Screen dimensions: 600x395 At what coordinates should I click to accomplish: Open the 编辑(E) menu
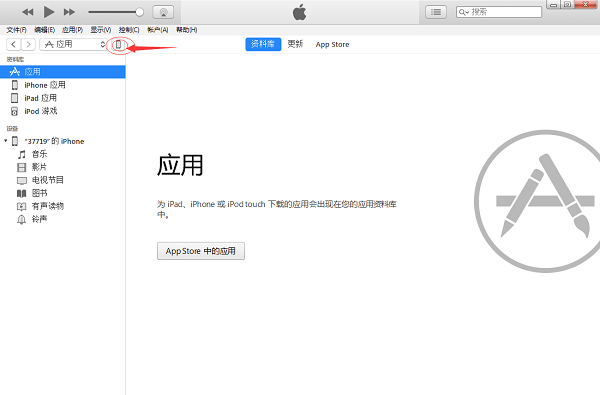44,30
